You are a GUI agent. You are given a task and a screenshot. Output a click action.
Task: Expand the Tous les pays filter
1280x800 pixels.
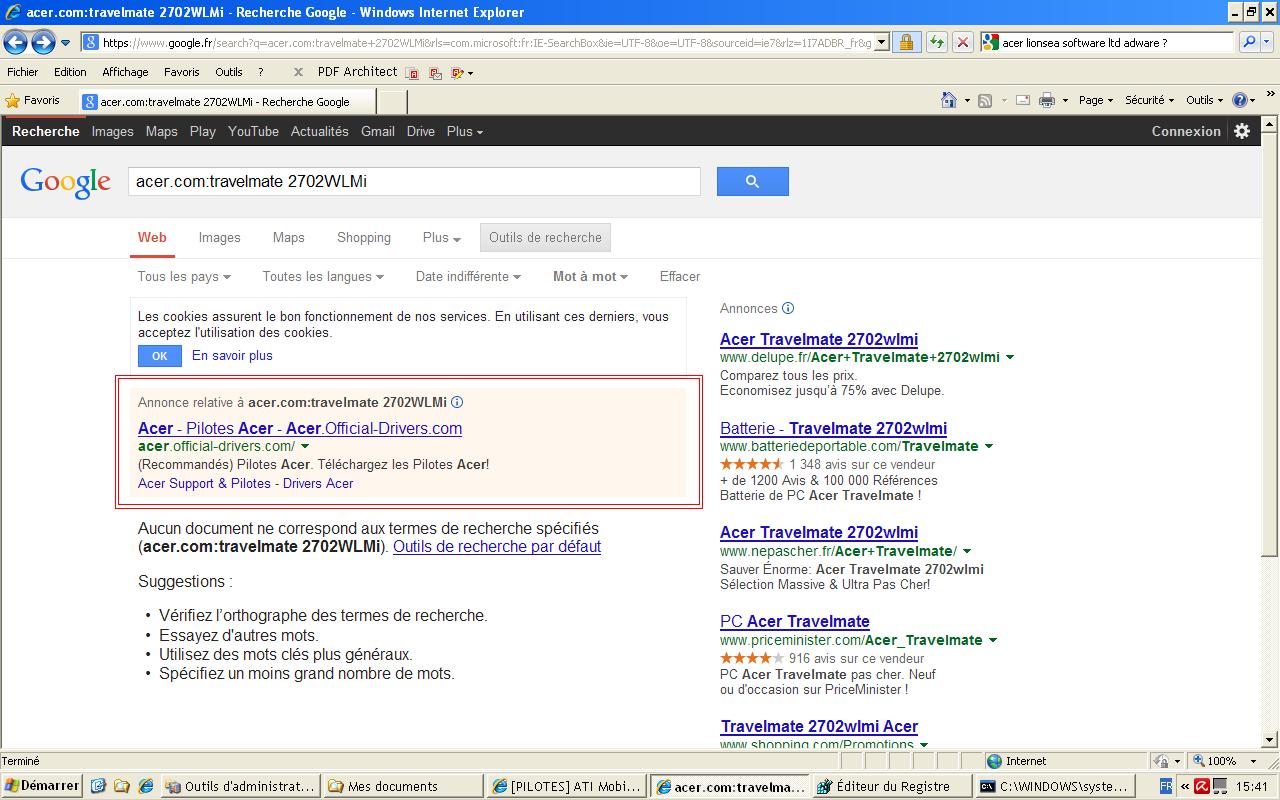pyautogui.click(x=184, y=276)
